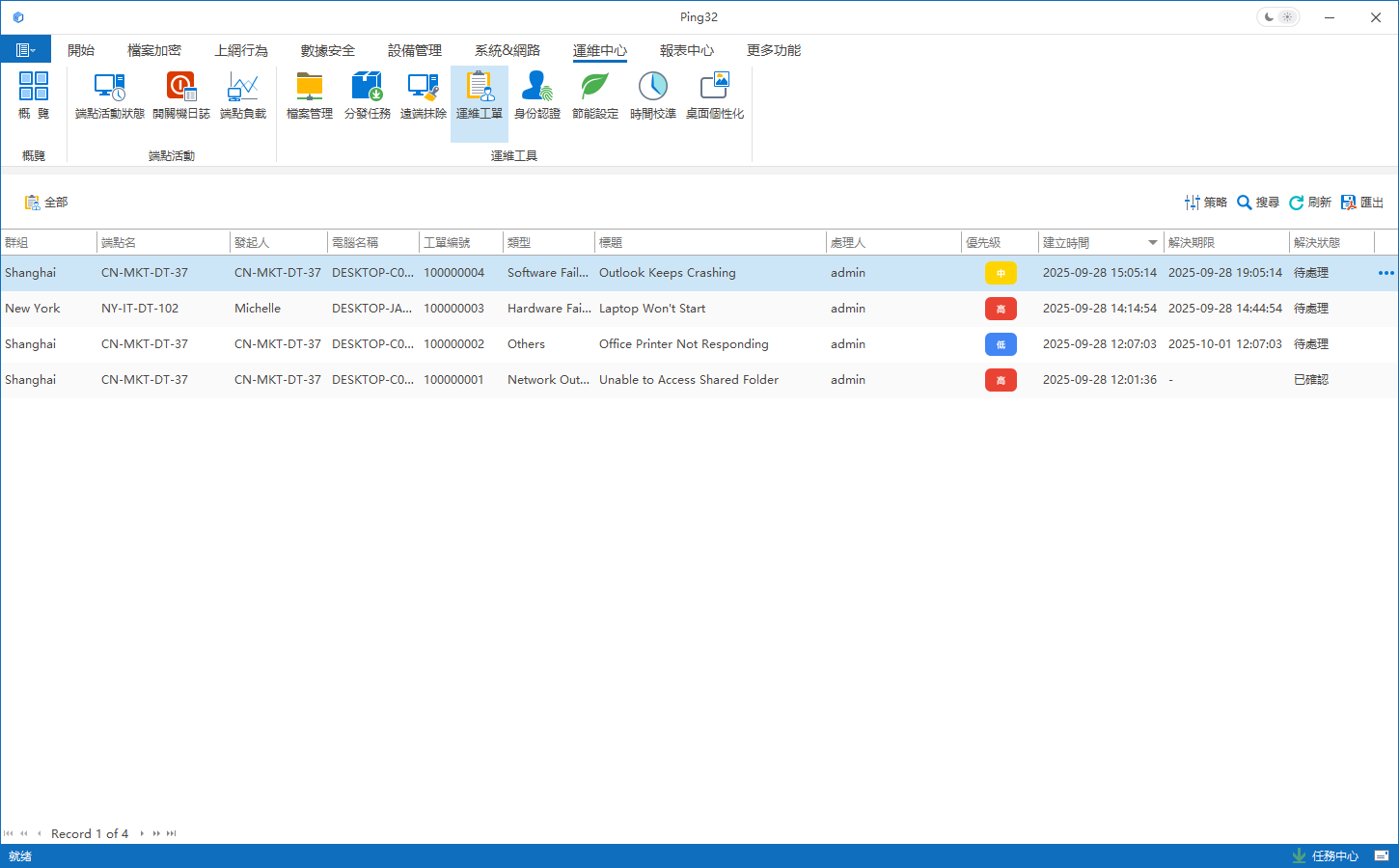Screen dimensions: 1399x868
Task: Switch to the 報表中心 tab
Action: point(687,50)
